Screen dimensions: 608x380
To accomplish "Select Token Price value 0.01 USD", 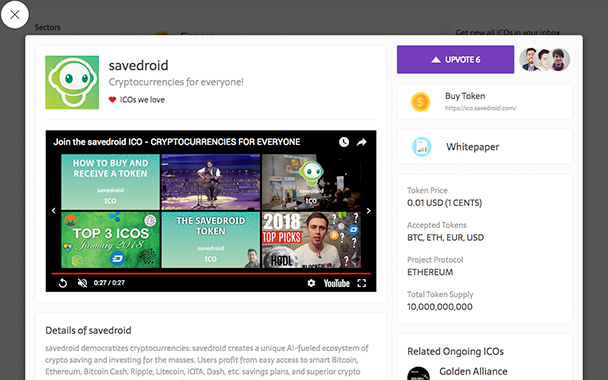I will (444, 203).
